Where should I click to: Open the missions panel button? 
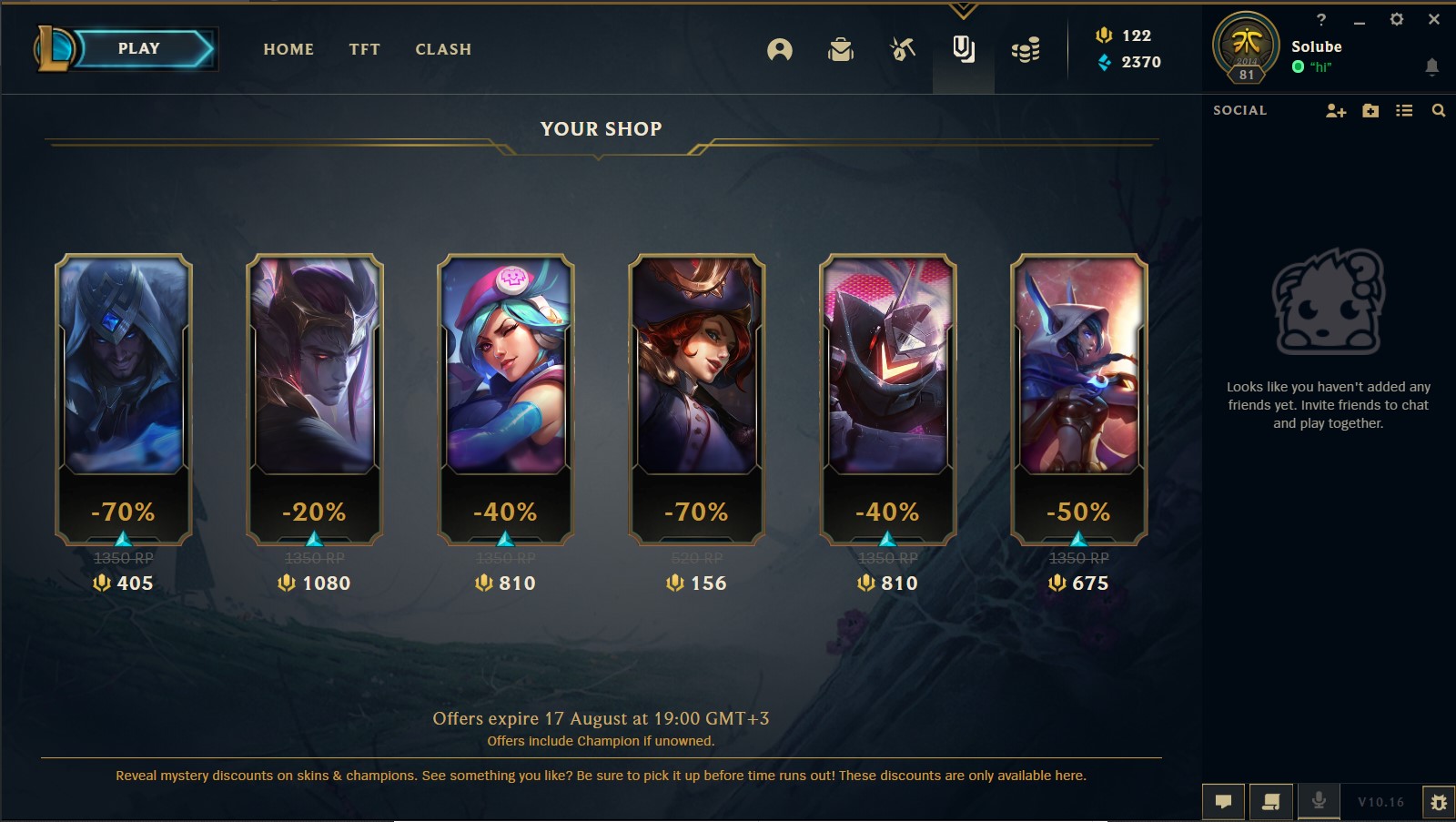click(1271, 802)
